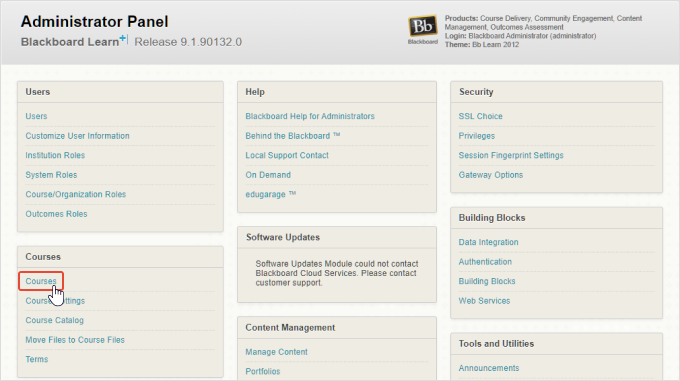Open Data Integration link
Image resolution: width=680 pixels, height=381 pixels.
tap(488, 242)
